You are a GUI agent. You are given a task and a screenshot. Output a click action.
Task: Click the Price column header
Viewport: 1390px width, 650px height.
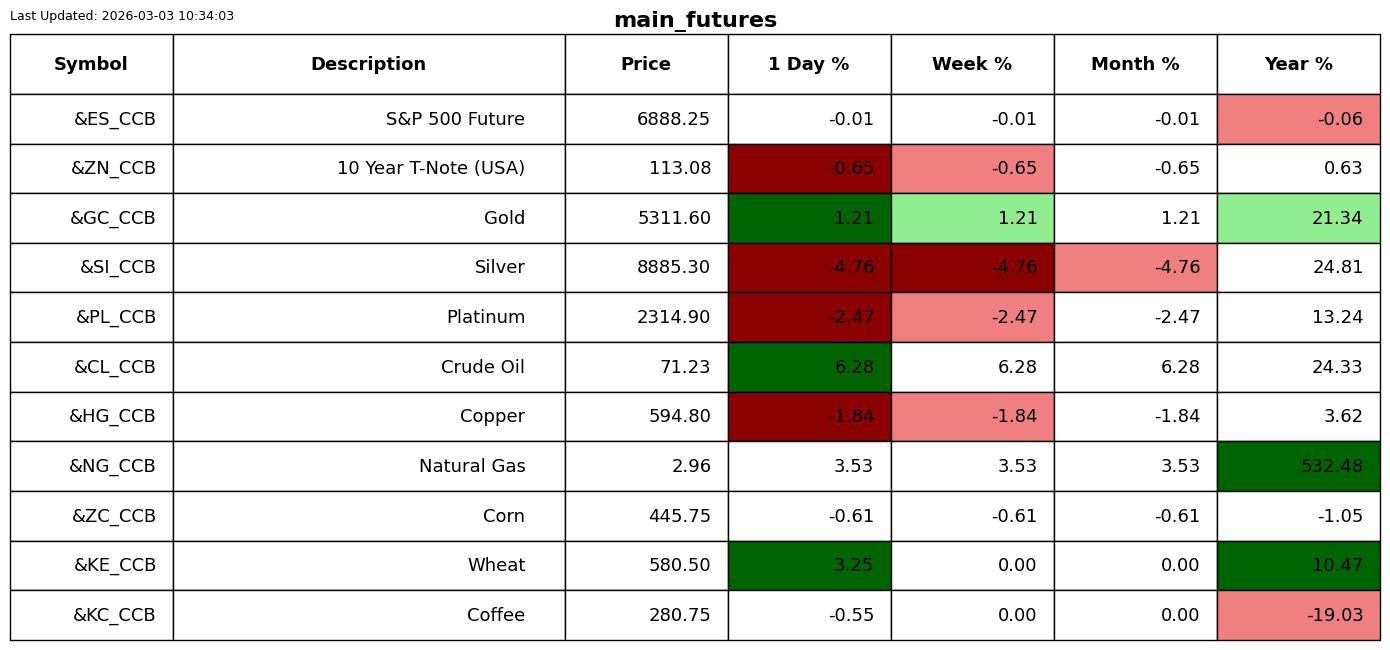click(646, 65)
